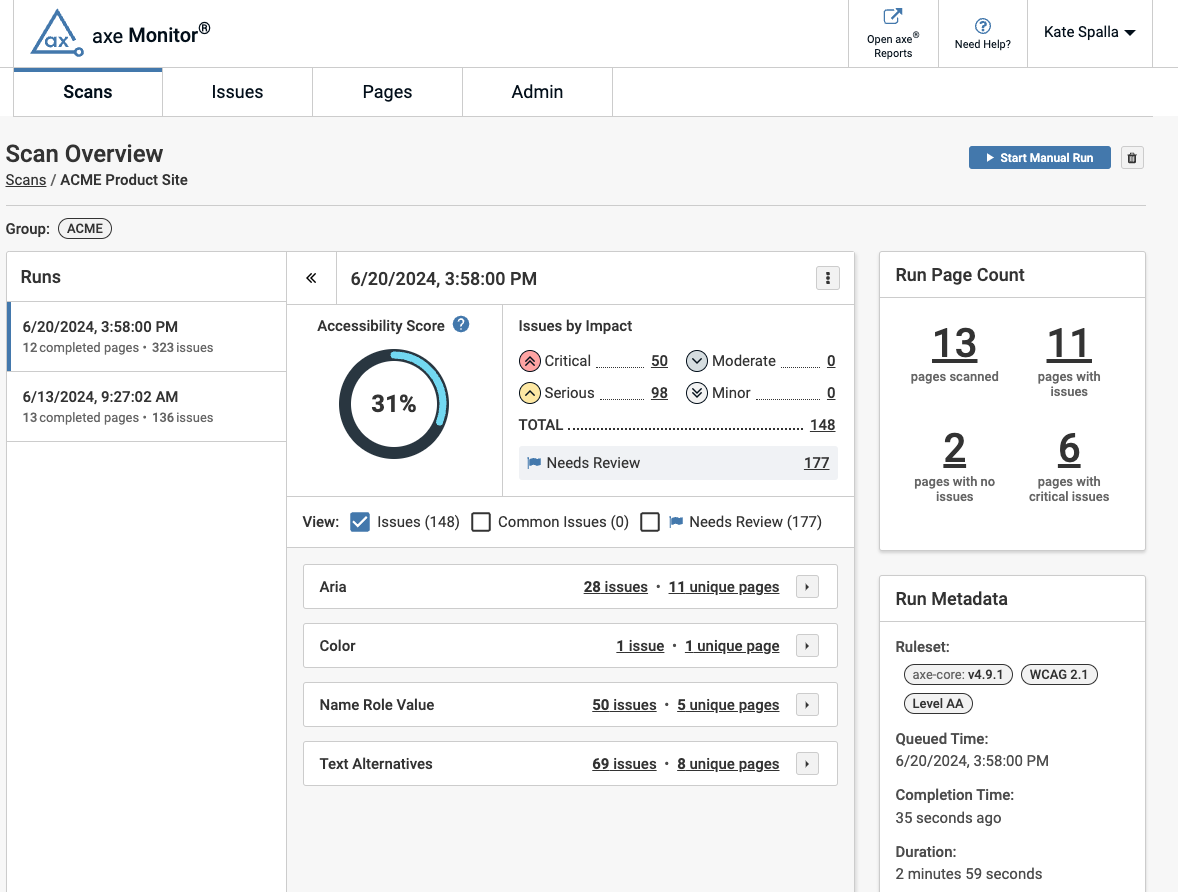Uncheck the Issues (148) checkbox
Image resolution: width=1178 pixels, height=892 pixels.
(360, 522)
